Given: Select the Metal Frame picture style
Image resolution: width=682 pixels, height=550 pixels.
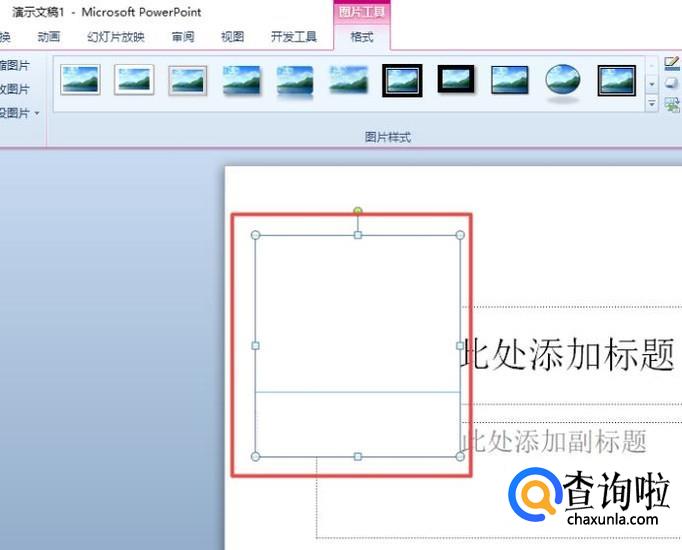Looking at the screenshot, I should (x=188, y=80).
